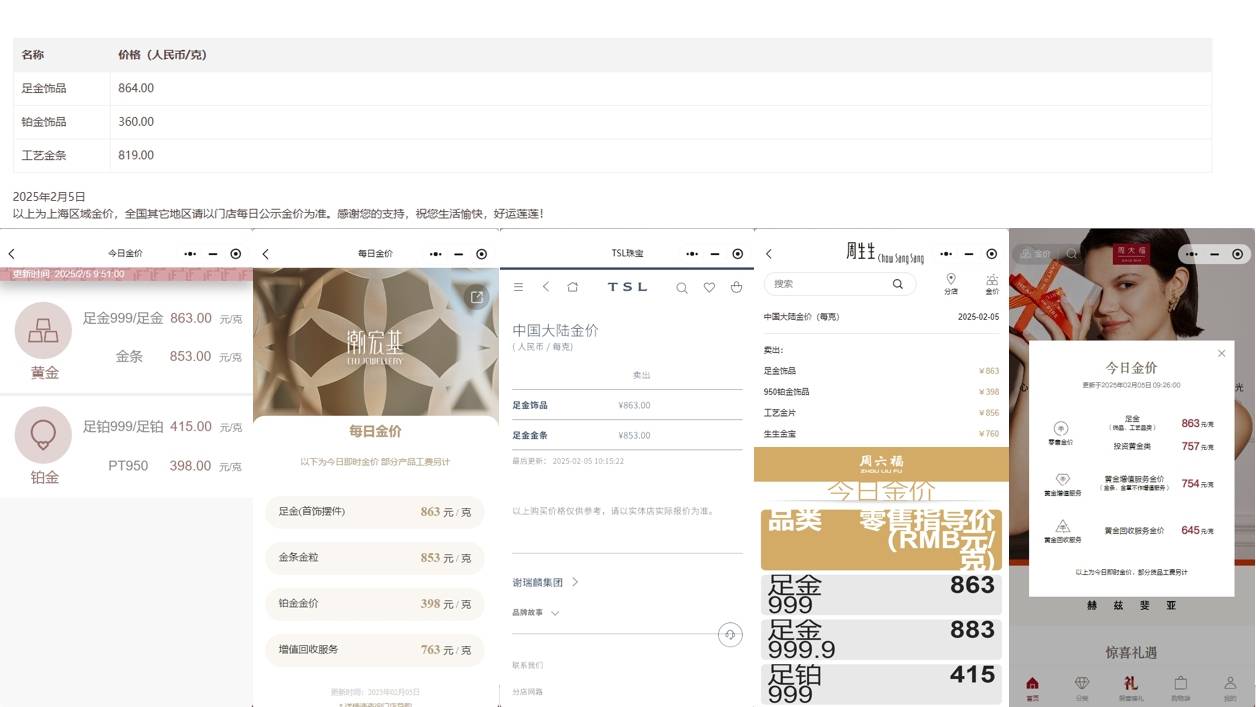
Task: Open 联系我们 link in TSL
Action: coord(528,665)
